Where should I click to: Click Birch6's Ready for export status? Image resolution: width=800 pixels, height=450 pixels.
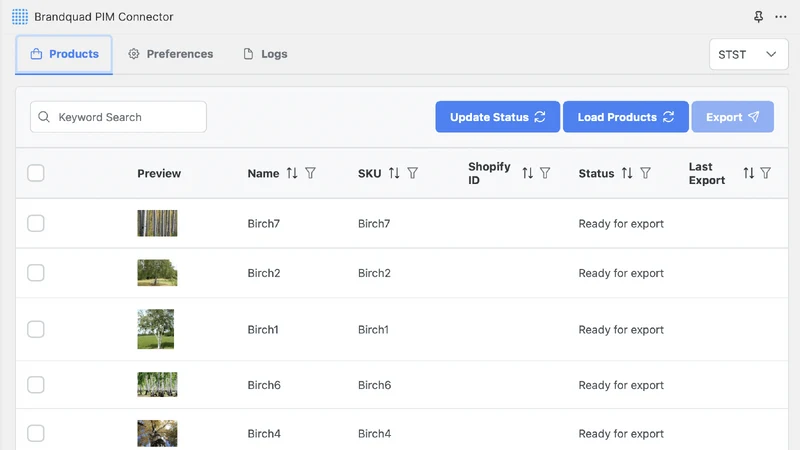(621, 385)
